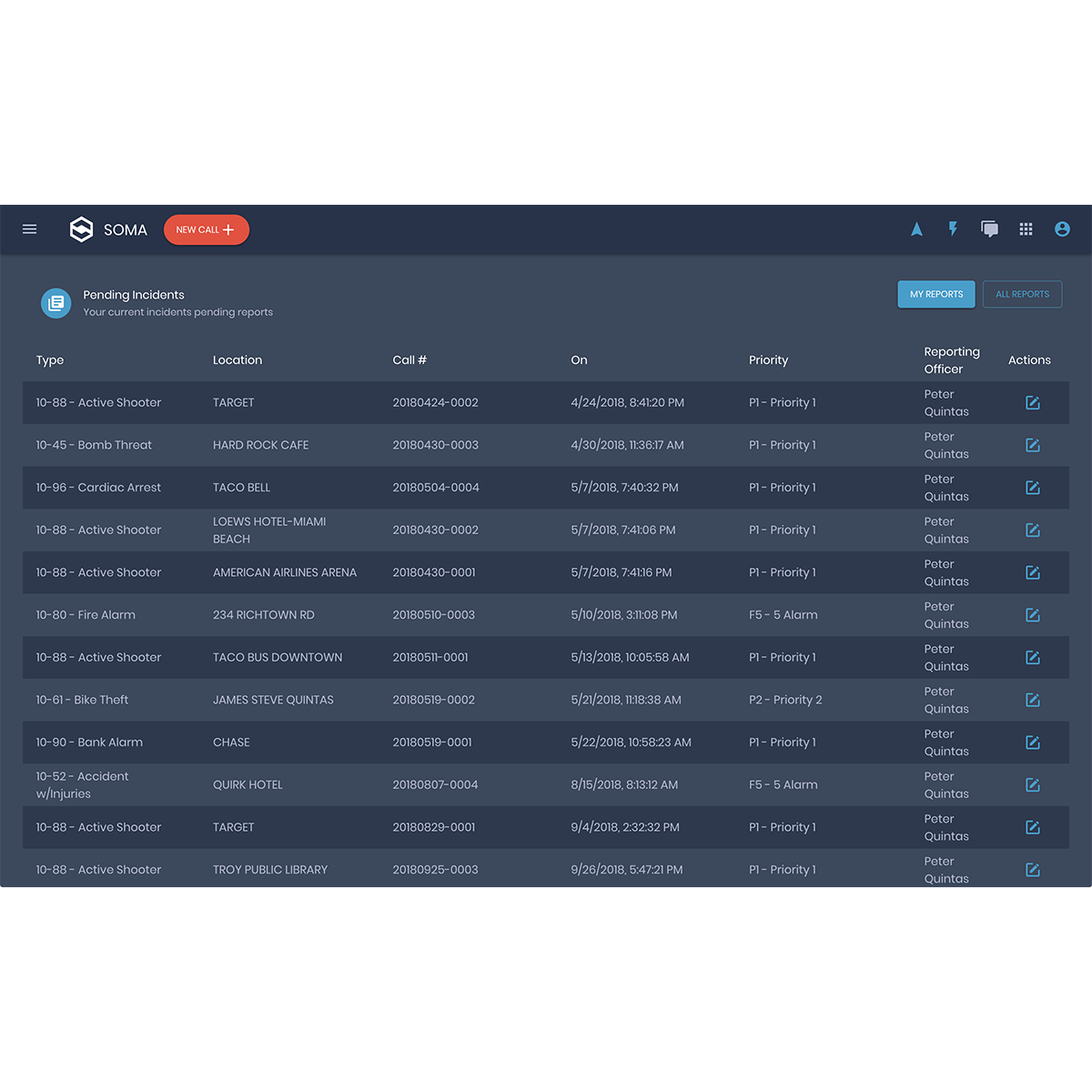Edit report for TACO BELL incident
The height and width of the screenshot is (1092, 1092).
pos(1033,488)
